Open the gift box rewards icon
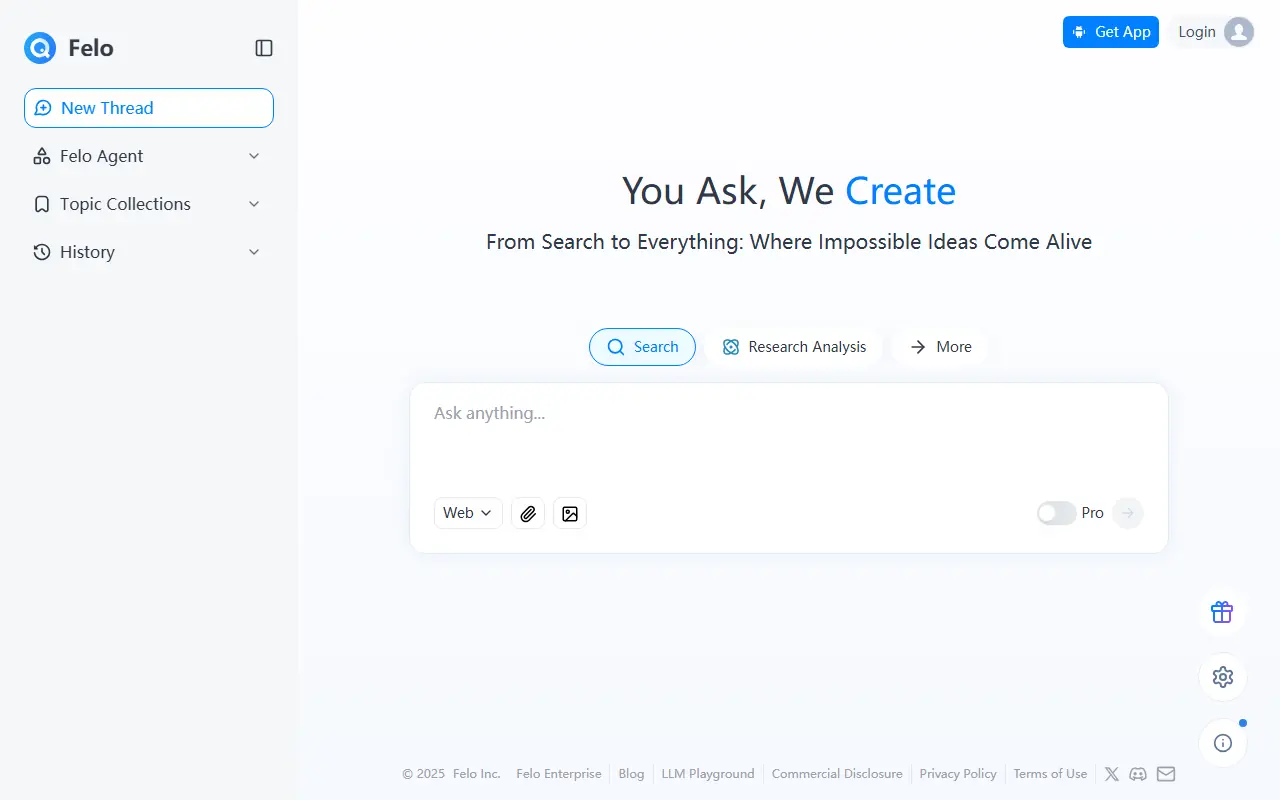 (1222, 612)
